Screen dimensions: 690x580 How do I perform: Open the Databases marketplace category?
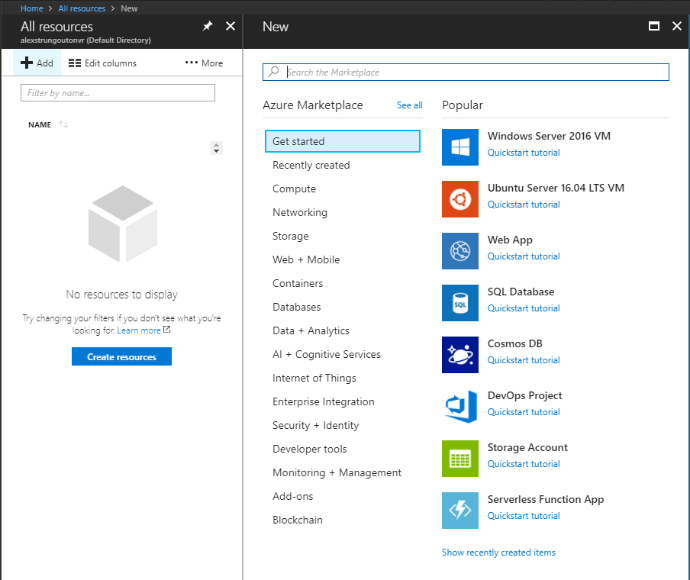pyautogui.click(x=296, y=307)
